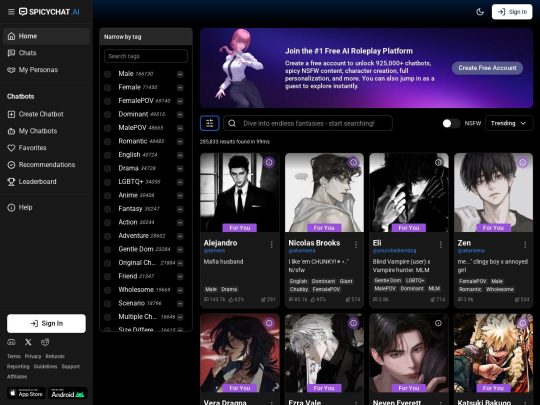Image resolution: width=540 pixels, height=405 pixels.
Task: Check the Action tag checkbox
Action: click(x=107, y=222)
